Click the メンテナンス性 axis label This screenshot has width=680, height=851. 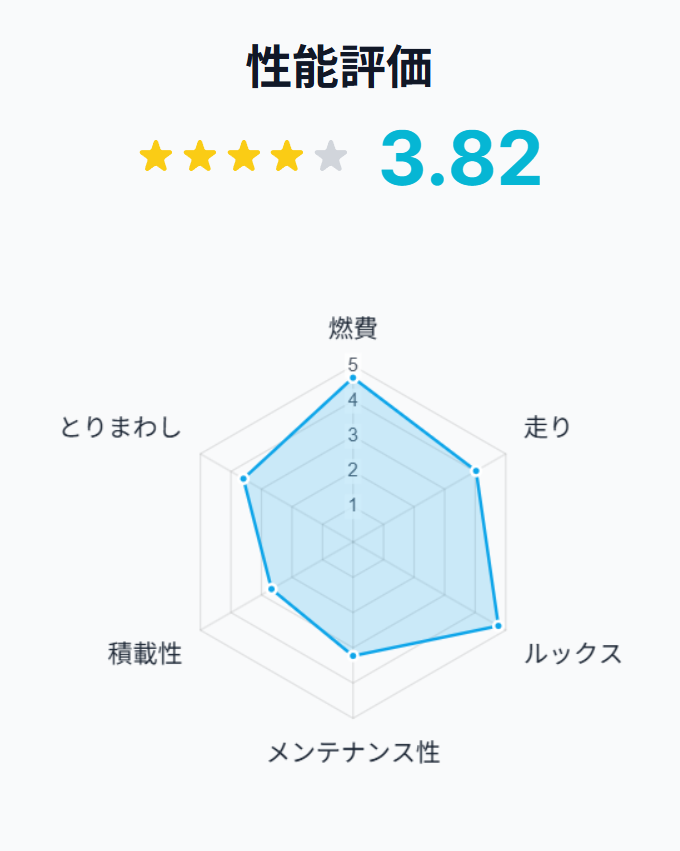click(x=354, y=752)
